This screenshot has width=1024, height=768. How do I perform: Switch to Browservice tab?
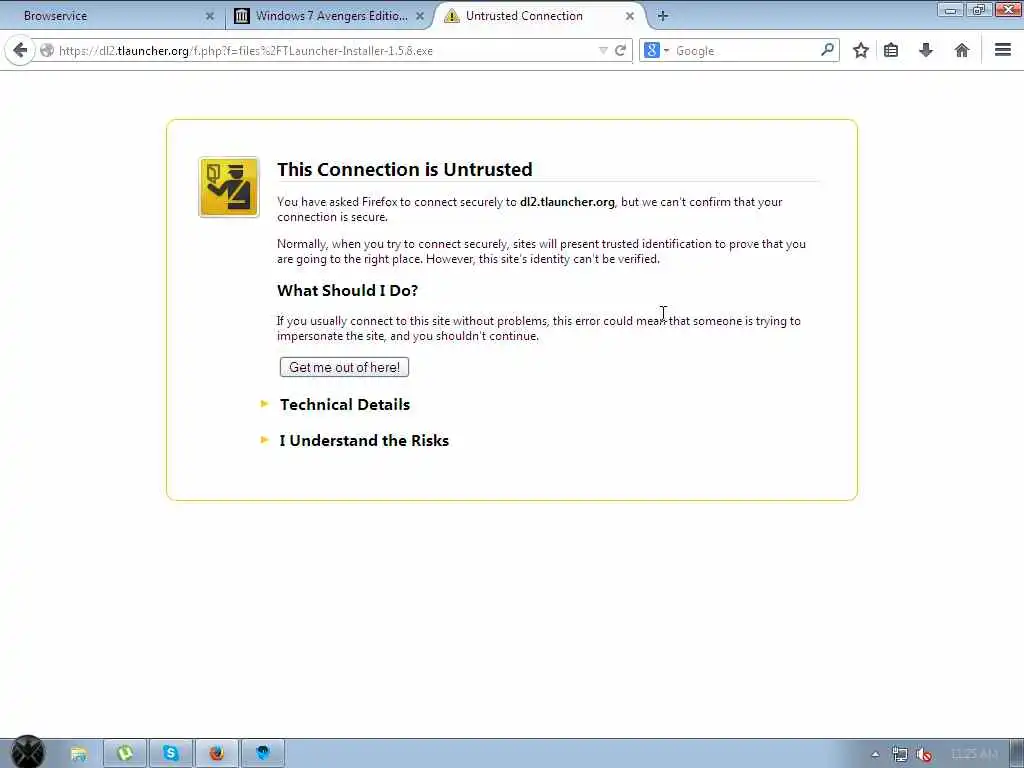[x=113, y=16]
